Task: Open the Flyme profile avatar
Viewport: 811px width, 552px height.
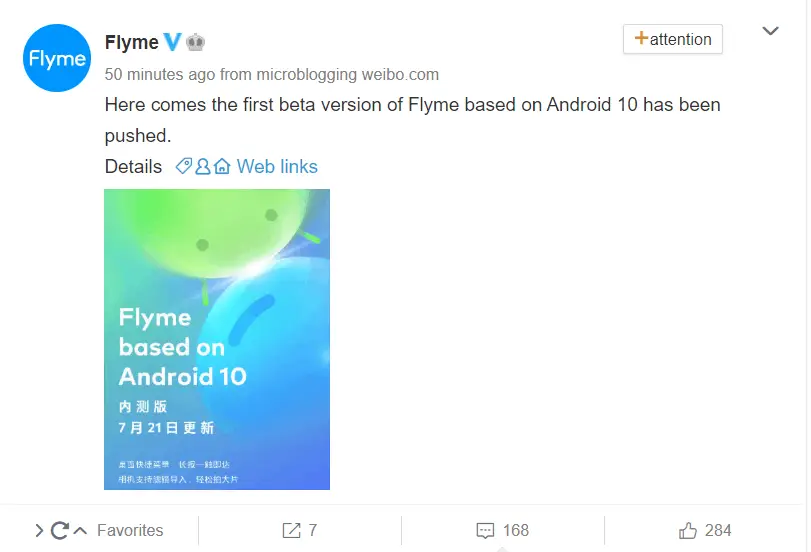Action: click(57, 58)
